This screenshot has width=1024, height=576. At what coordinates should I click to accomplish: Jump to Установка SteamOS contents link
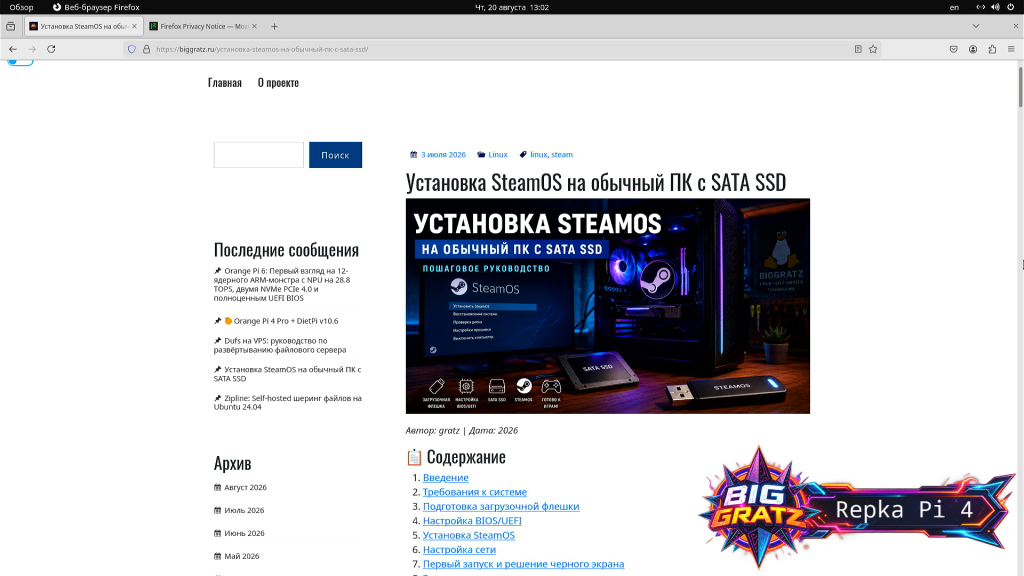pyautogui.click(x=469, y=535)
